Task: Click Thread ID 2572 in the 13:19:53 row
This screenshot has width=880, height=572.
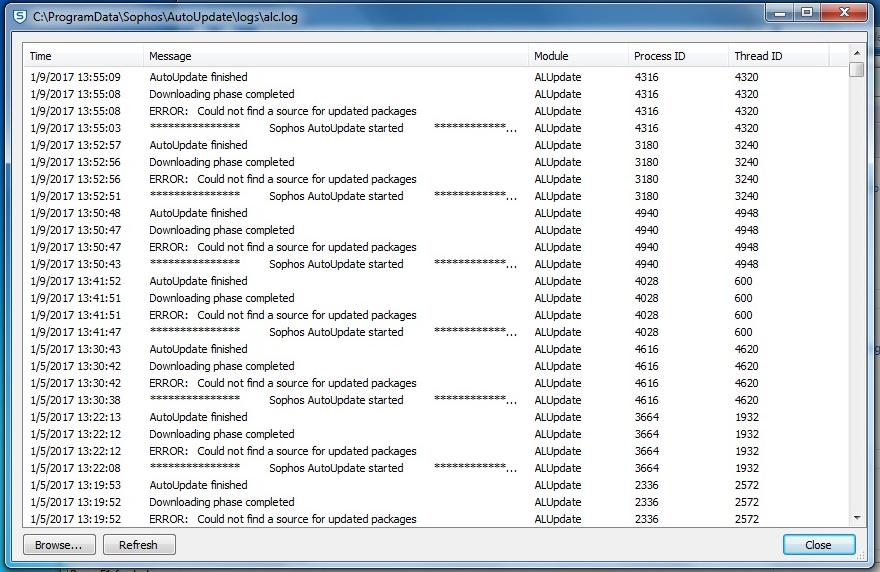Action: click(746, 485)
